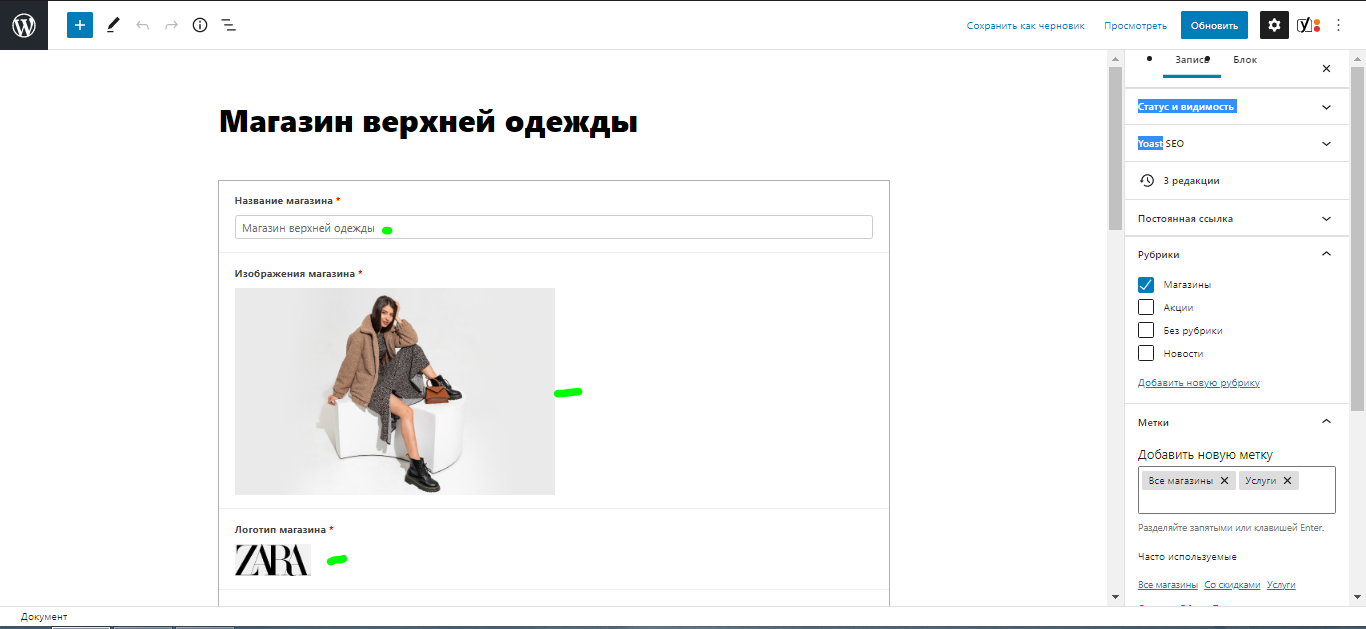Add the frequently used 'Все магазины' tag

[1167, 585]
